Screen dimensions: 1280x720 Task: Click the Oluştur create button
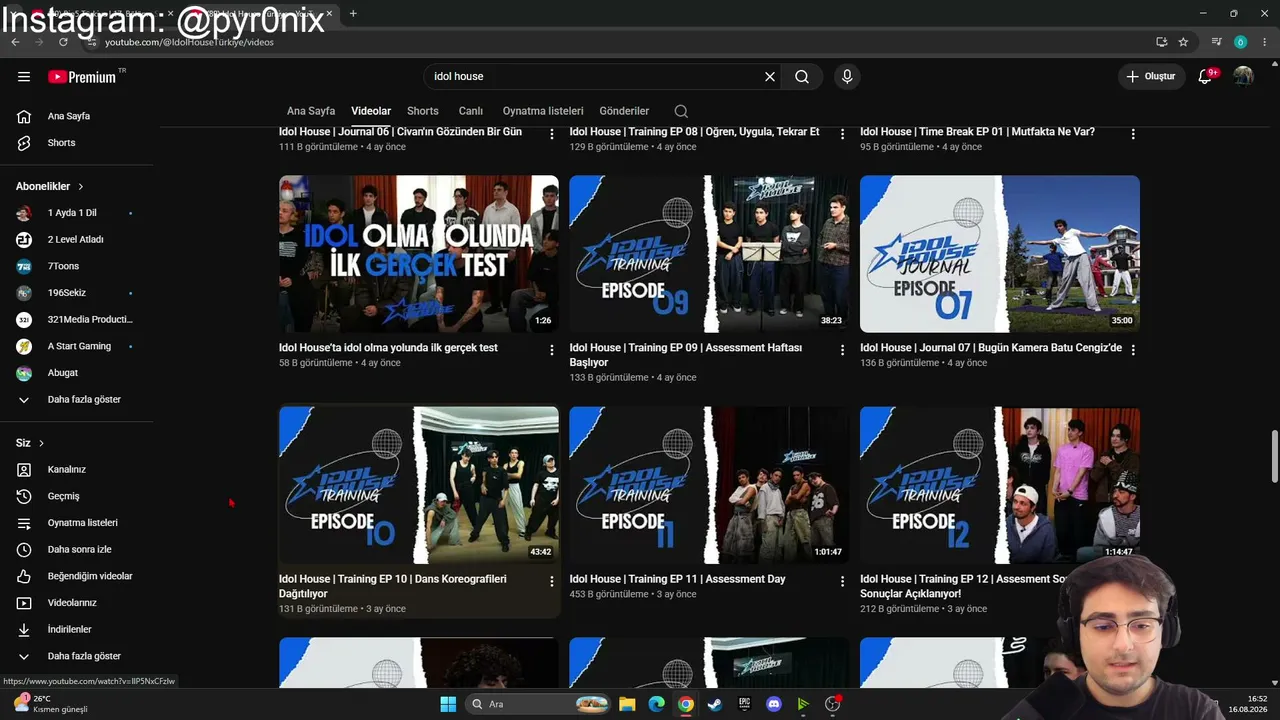(x=1151, y=76)
